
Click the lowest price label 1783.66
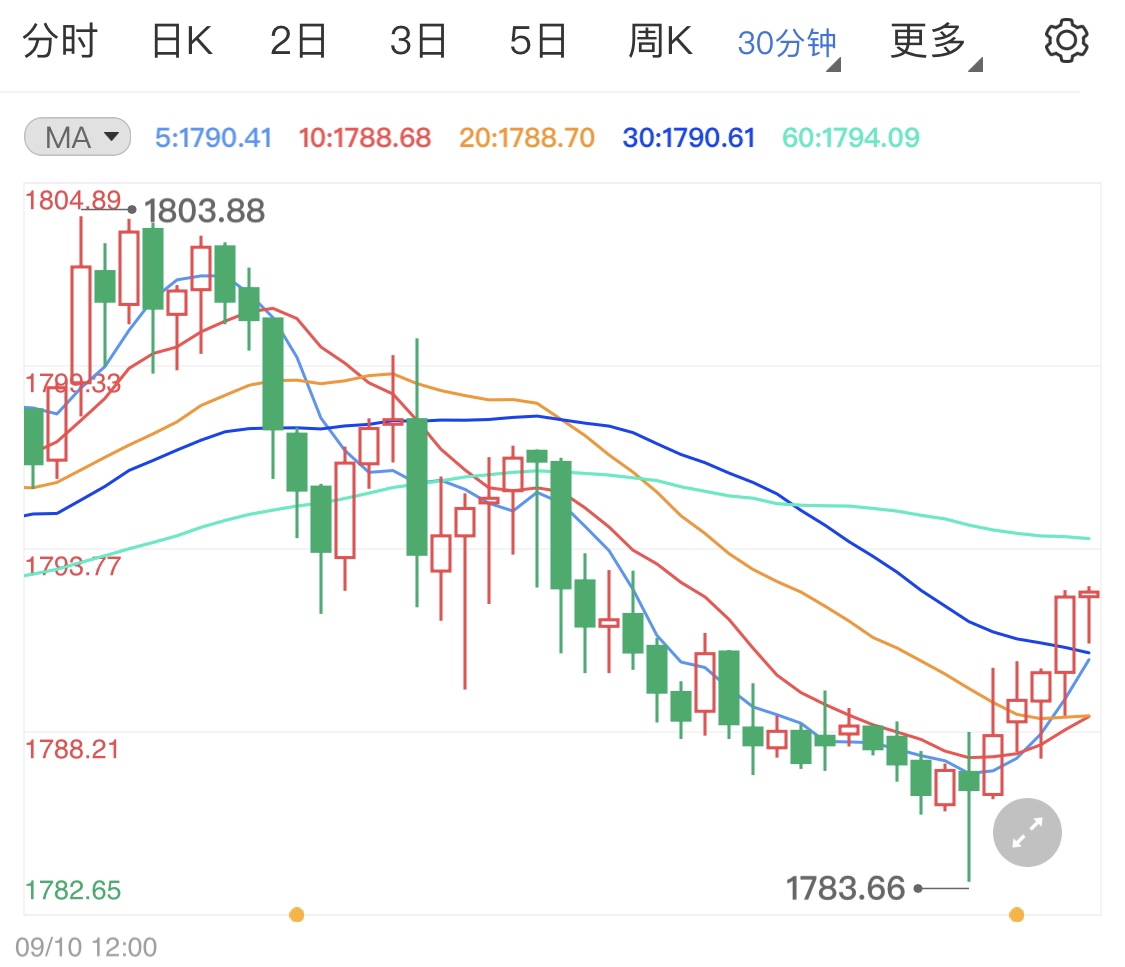click(846, 887)
